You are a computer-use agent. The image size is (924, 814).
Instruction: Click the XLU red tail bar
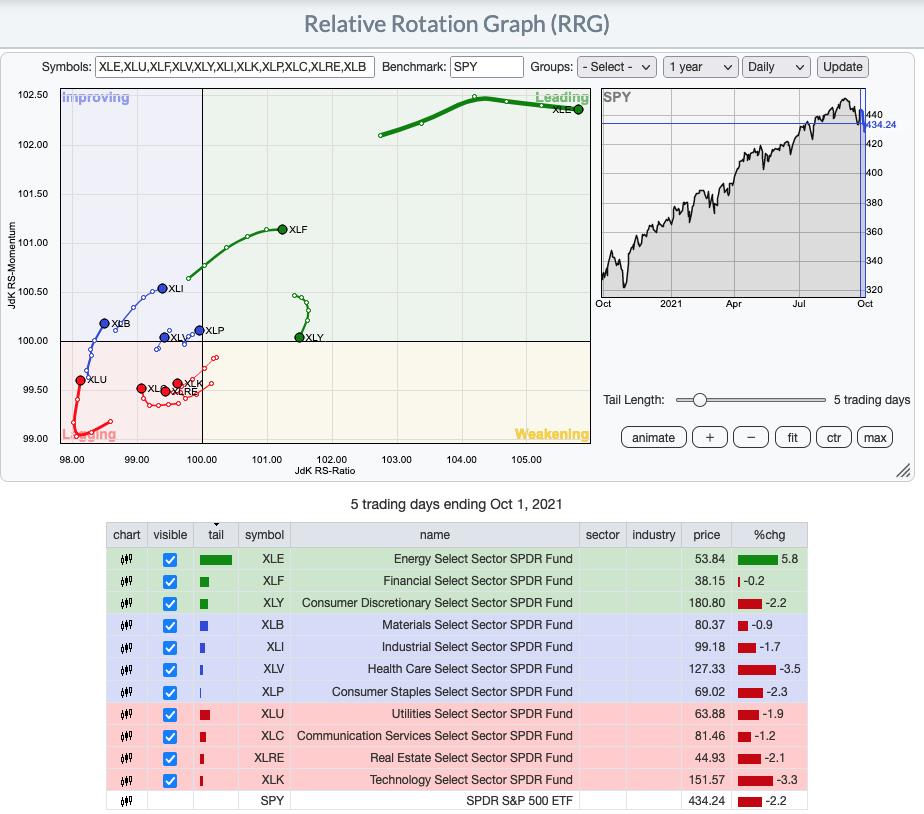point(205,715)
